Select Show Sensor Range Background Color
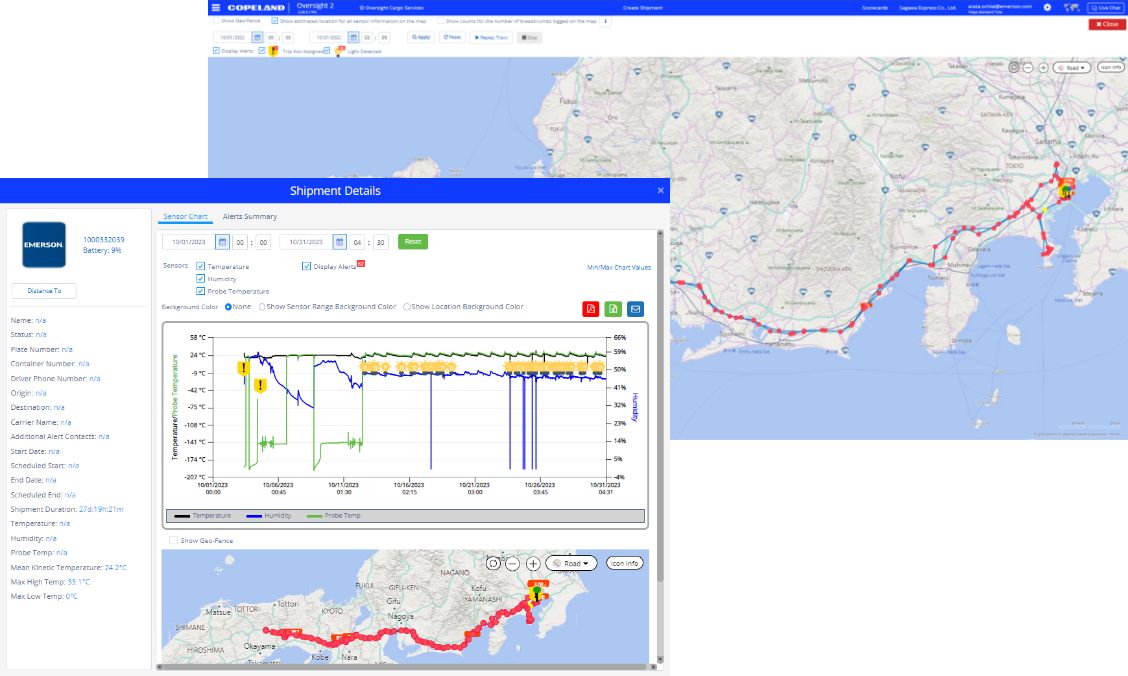Viewport: 1128px width, 676px height. 263,307
